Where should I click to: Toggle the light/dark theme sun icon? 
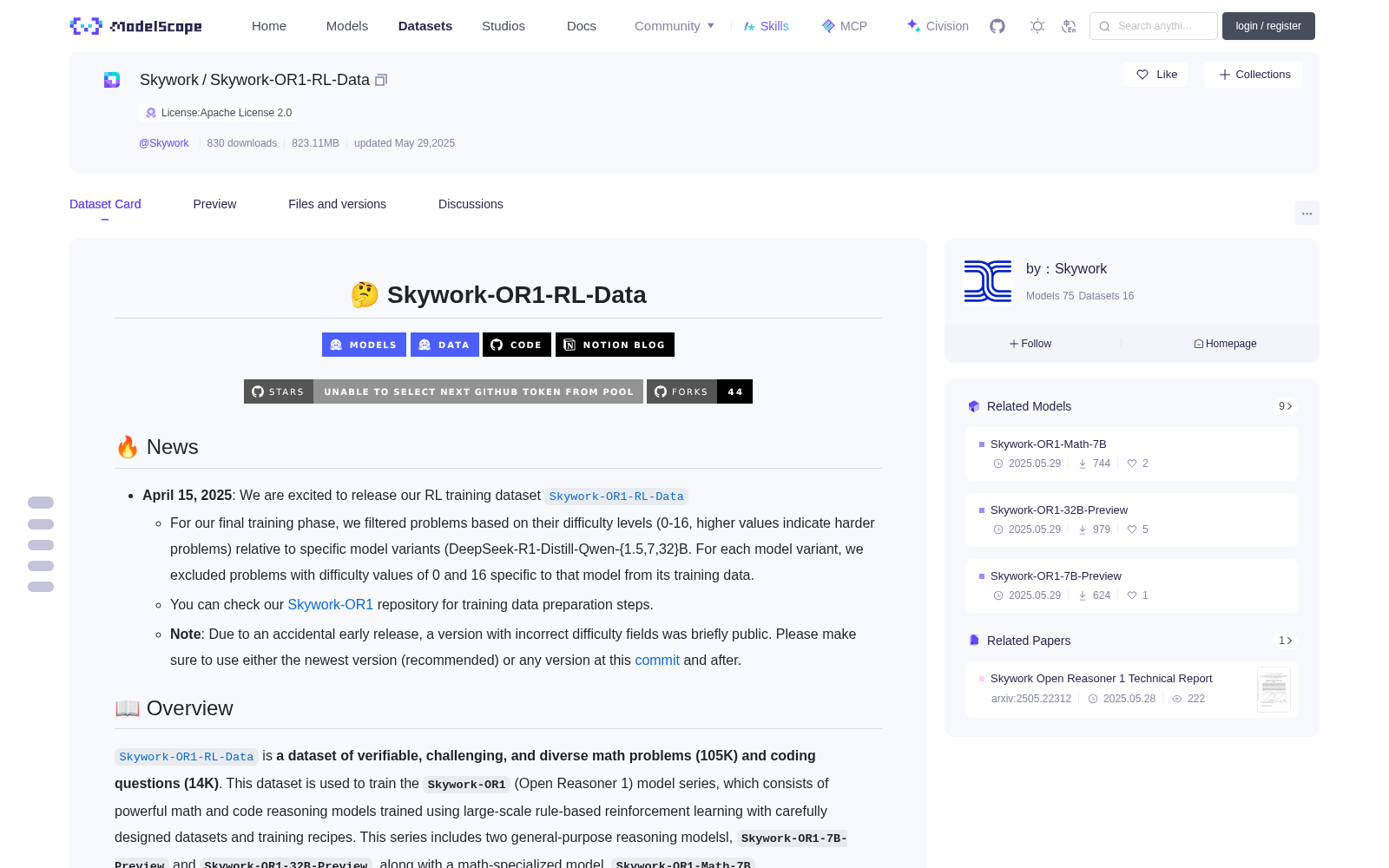point(1037,26)
